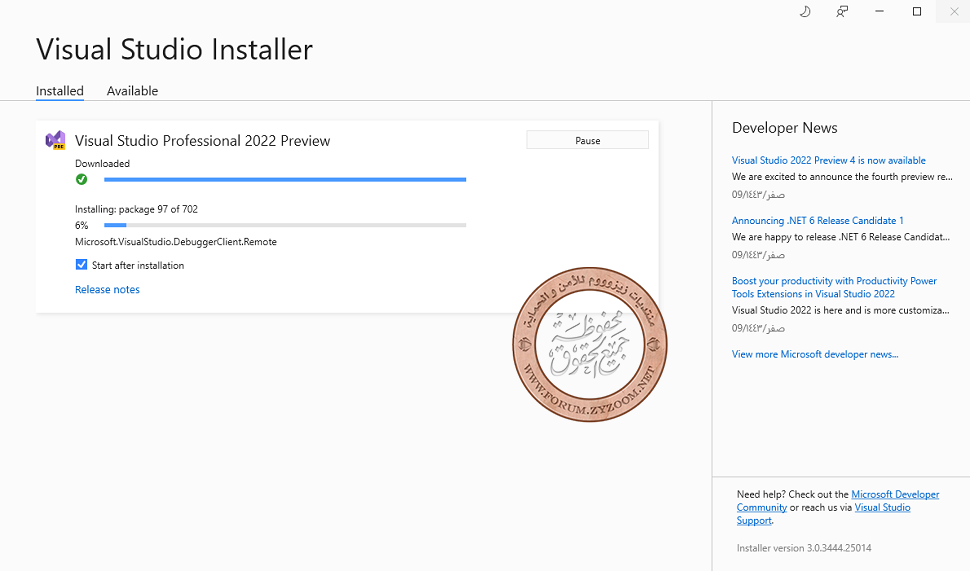Open Visual Studio 2022 Preview 4 news
This screenshot has width=970, height=571.
828,160
